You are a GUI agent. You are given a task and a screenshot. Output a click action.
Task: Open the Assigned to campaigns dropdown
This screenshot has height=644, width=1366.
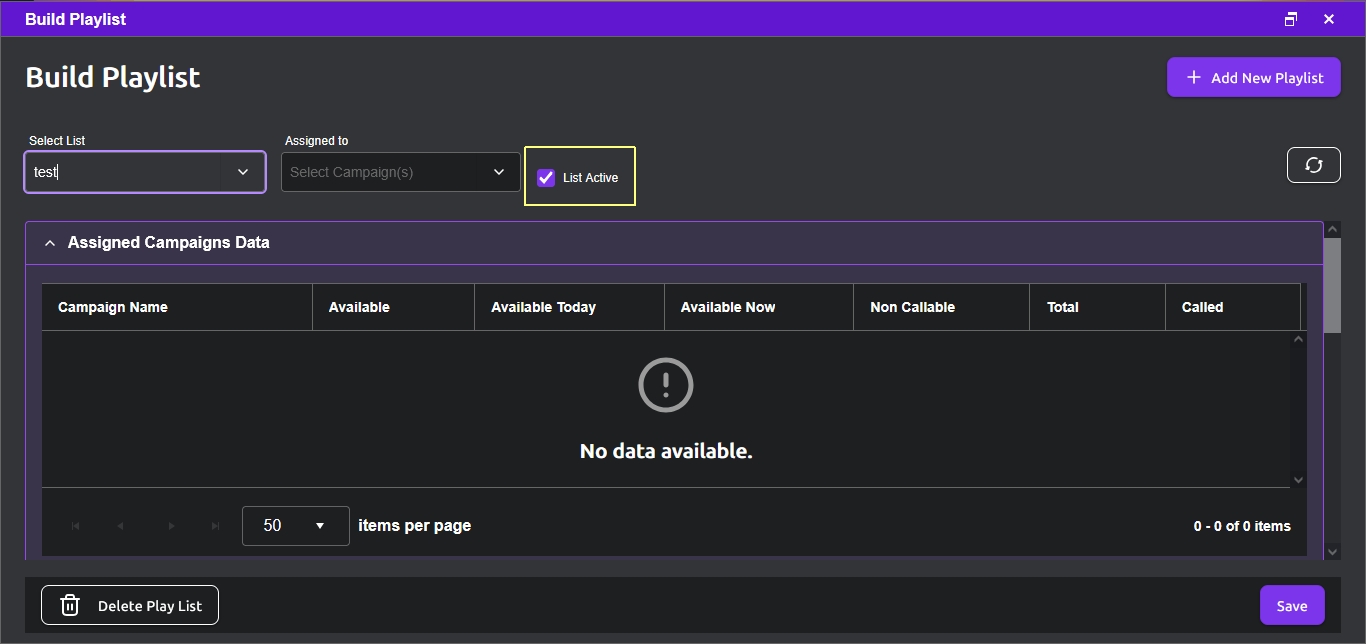[x=400, y=172]
